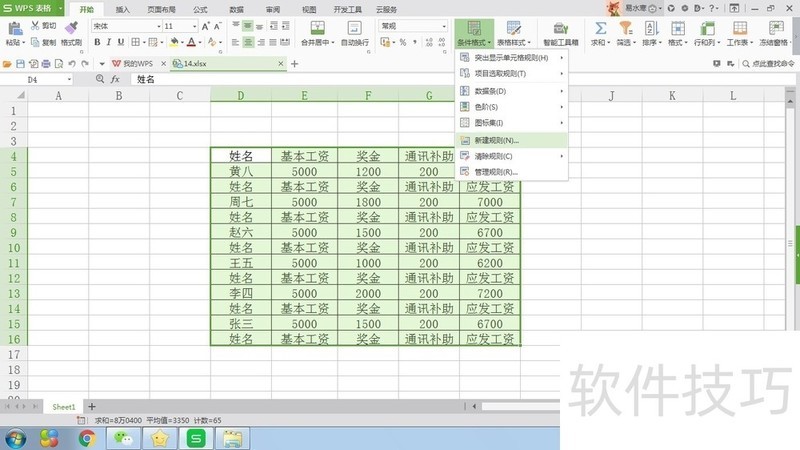
Task: Apply the red font color A
Action: pos(191,42)
